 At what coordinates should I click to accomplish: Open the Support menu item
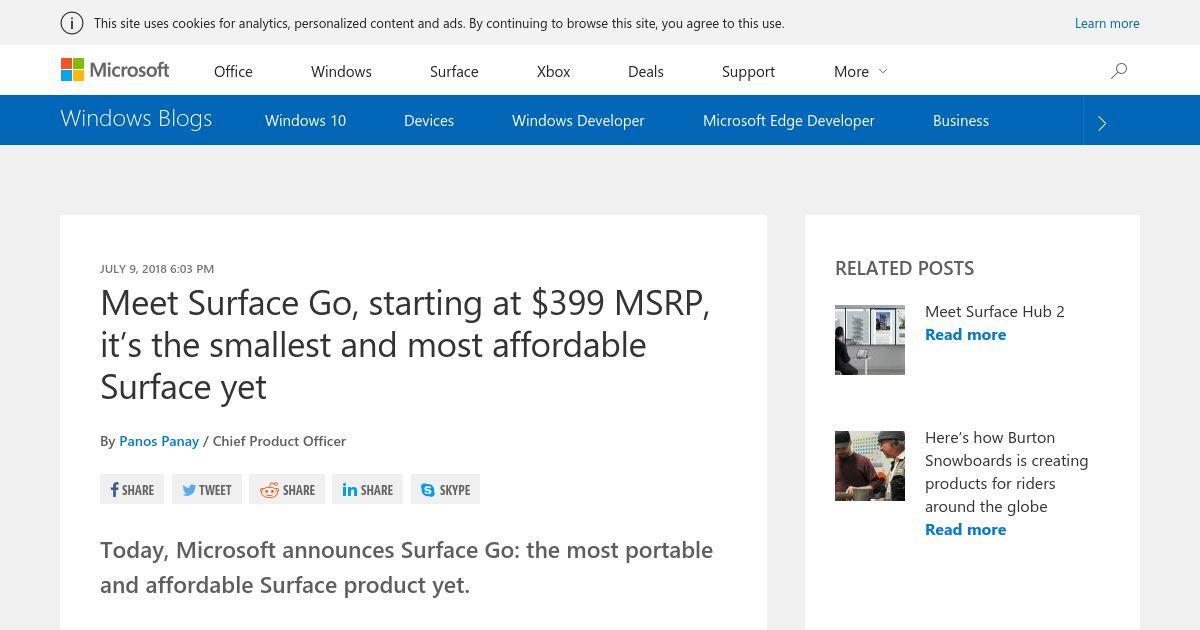[x=748, y=71]
